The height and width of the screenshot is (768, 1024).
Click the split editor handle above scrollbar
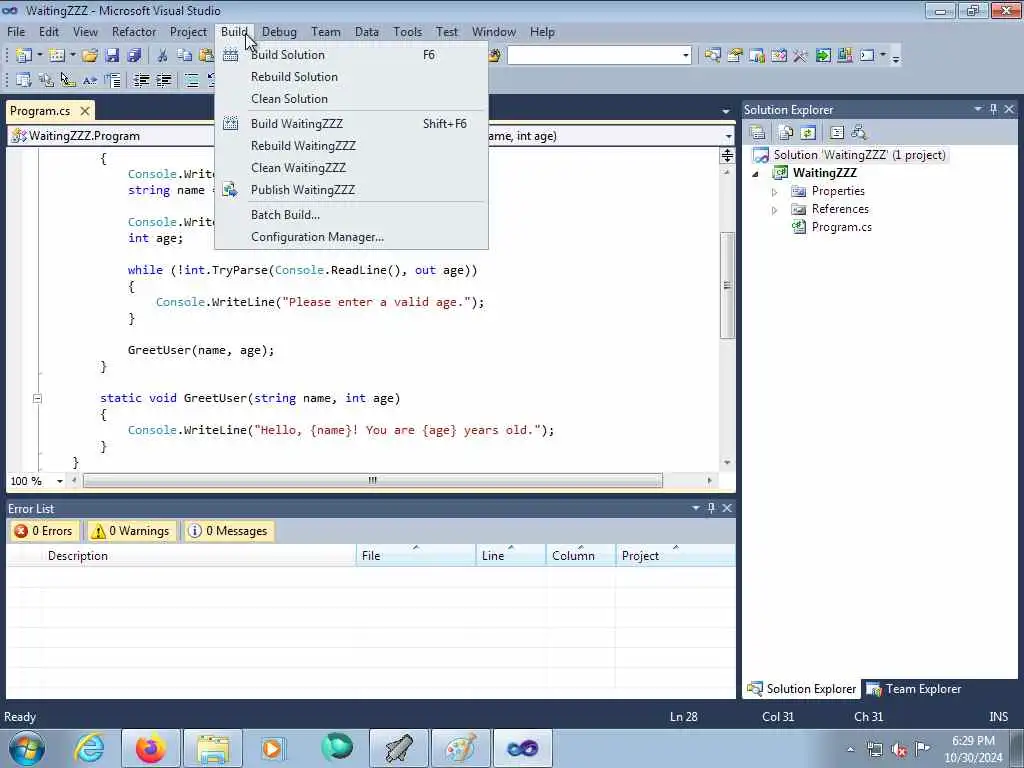(727, 155)
